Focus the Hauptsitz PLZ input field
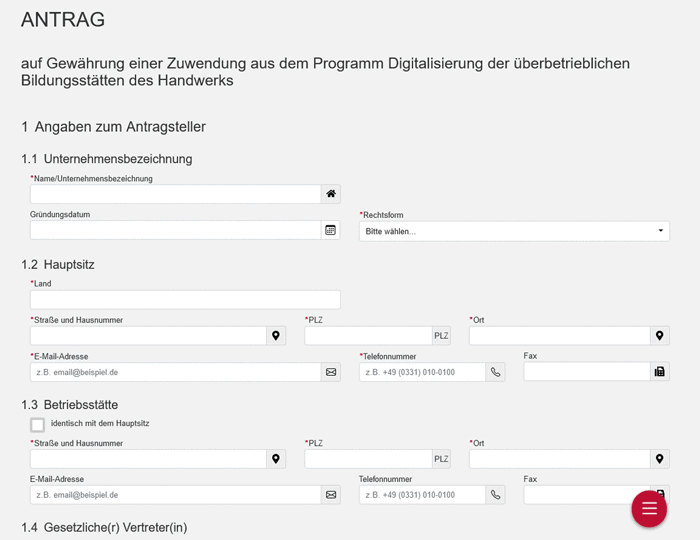This screenshot has height=540, width=700. tap(369, 336)
